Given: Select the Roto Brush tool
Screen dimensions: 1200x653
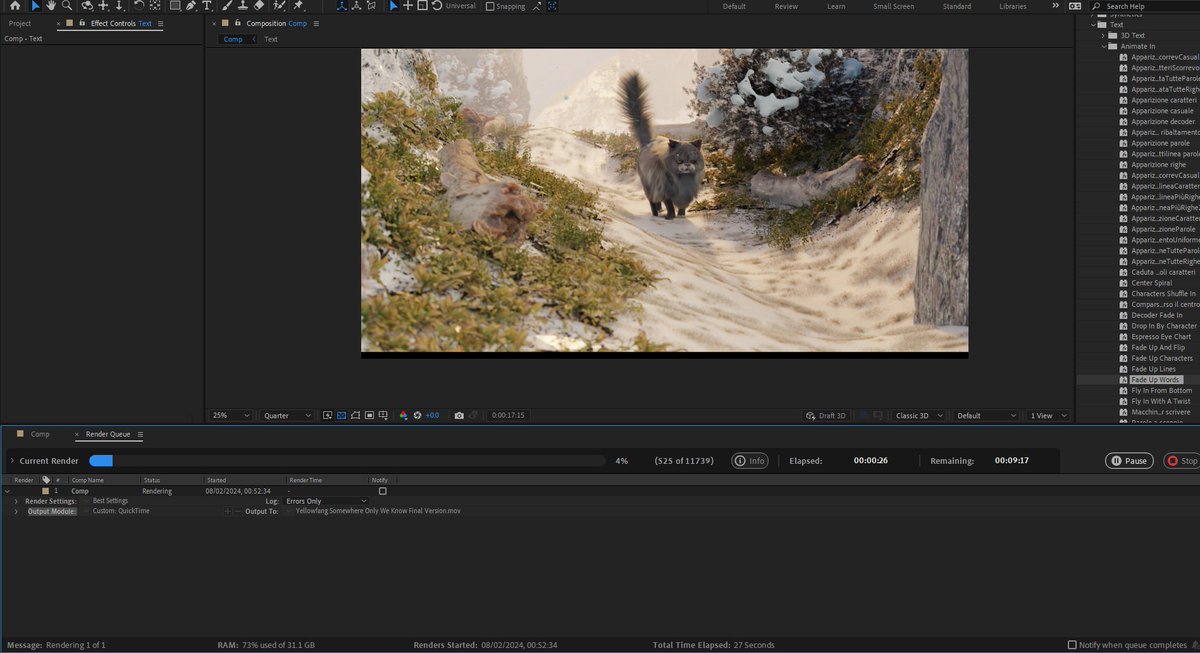Looking at the screenshot, I should pyautogui.click(x=279, y=6).
